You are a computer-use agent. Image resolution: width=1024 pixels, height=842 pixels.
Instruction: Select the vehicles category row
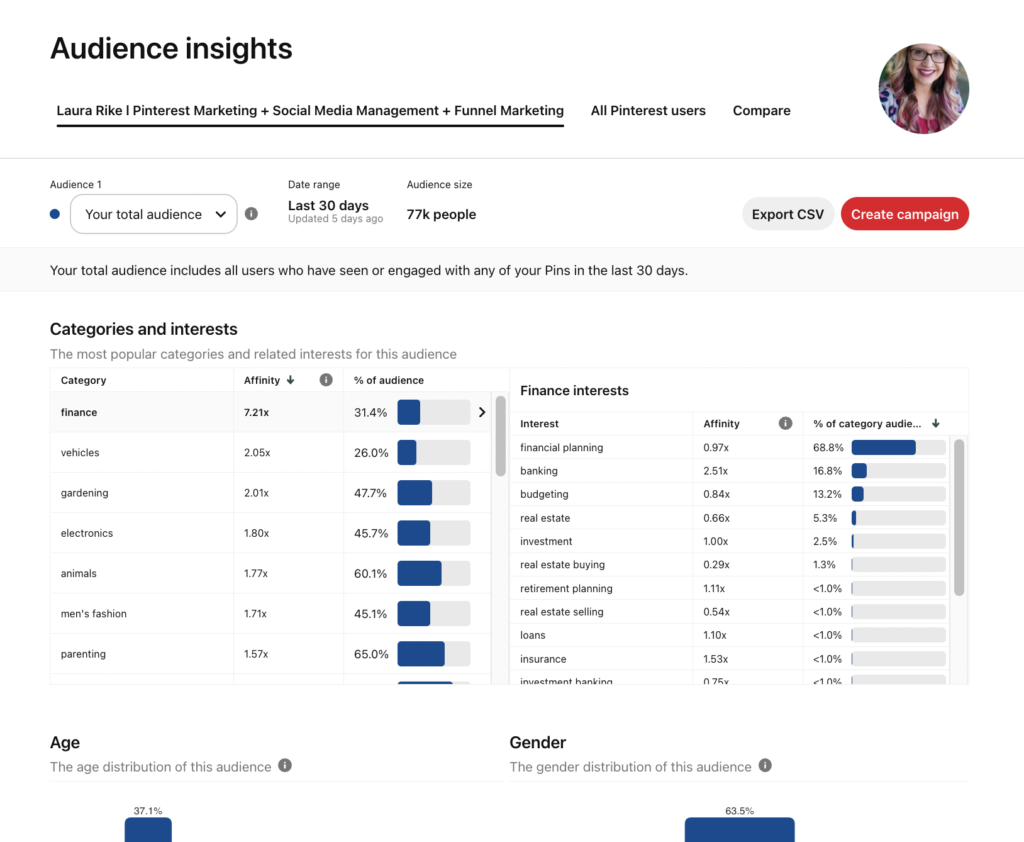click(270, 453)
